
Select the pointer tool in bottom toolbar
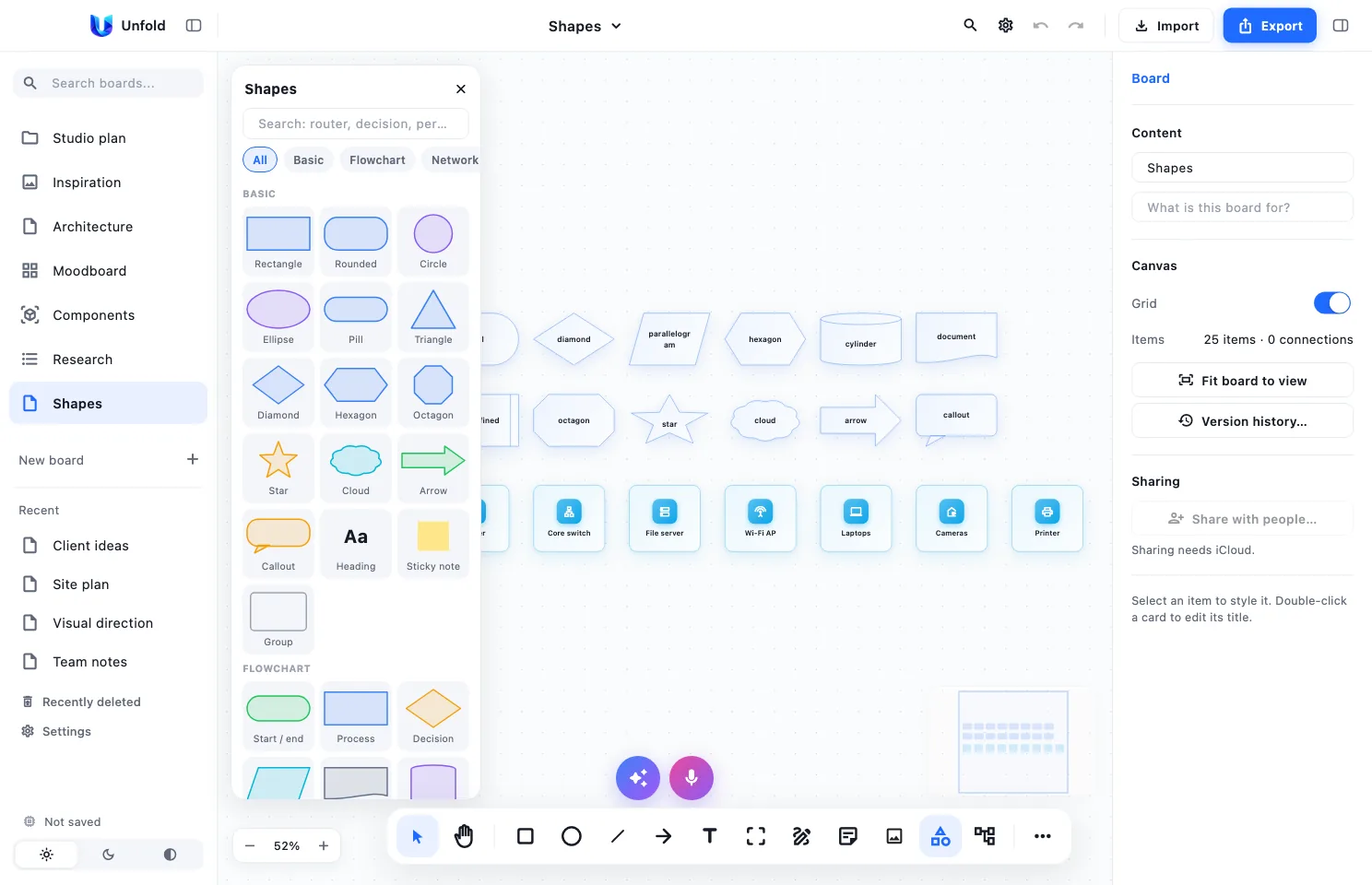click(x=418, y=836)
